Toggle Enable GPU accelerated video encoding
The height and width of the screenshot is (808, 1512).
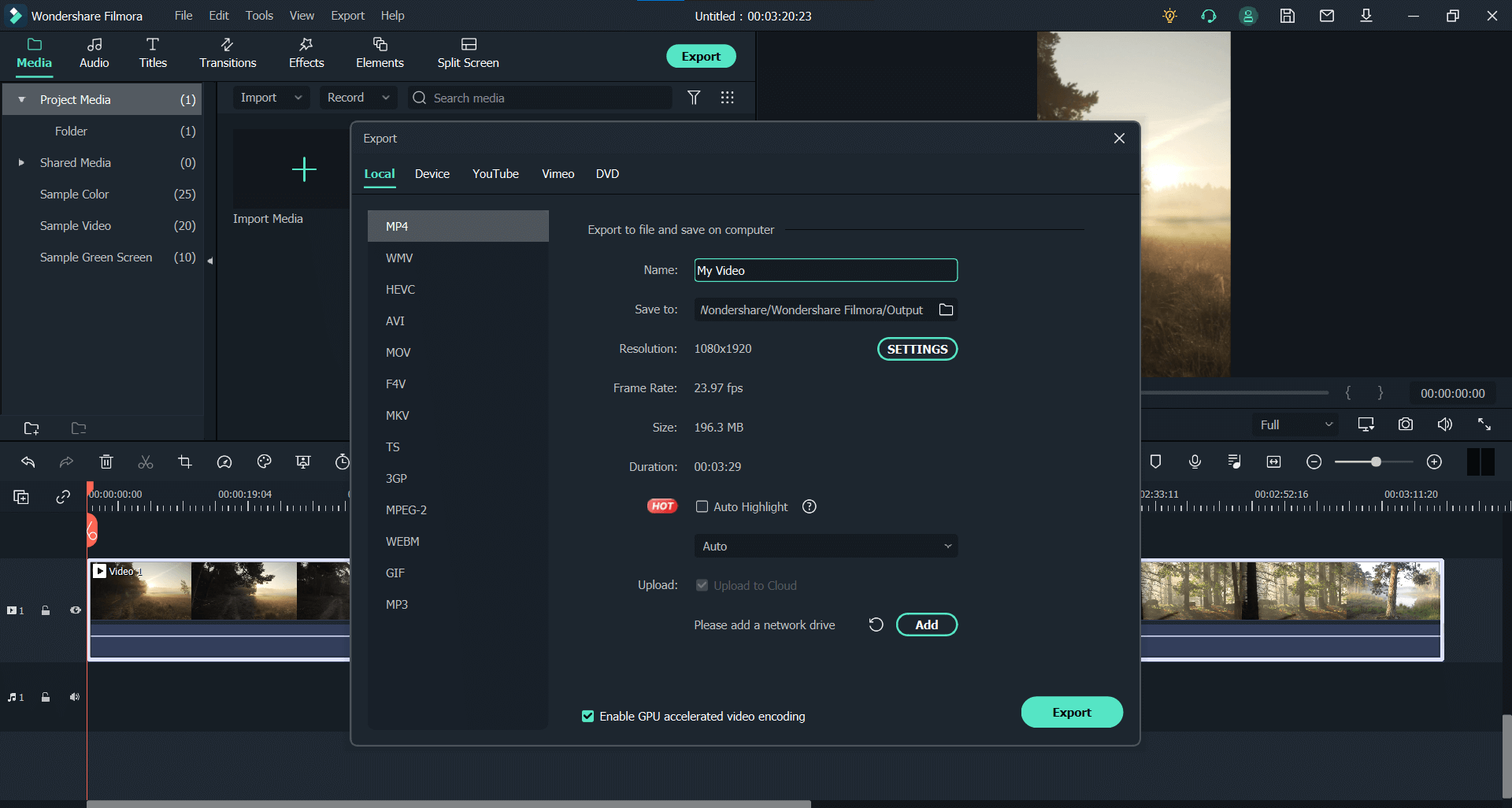pos(587,716)
